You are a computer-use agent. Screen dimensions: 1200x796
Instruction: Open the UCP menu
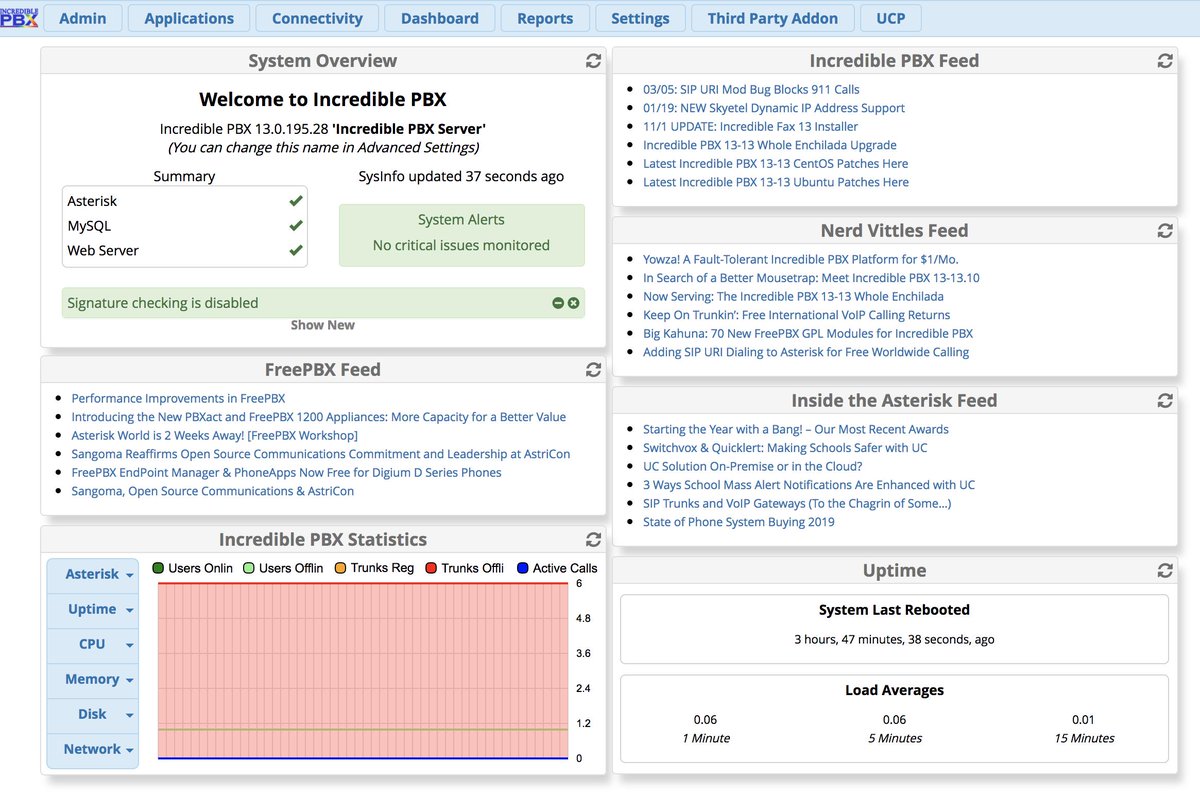(890, 18)
